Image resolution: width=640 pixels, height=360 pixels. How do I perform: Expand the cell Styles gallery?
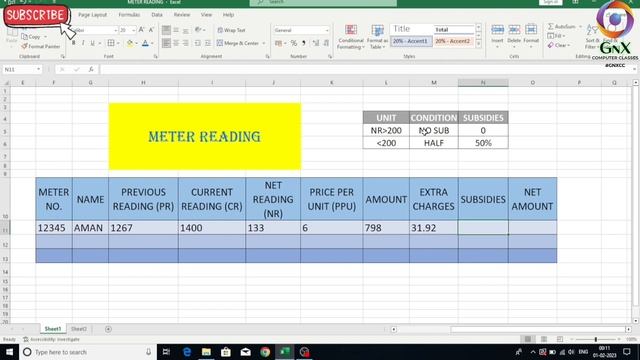478,43
